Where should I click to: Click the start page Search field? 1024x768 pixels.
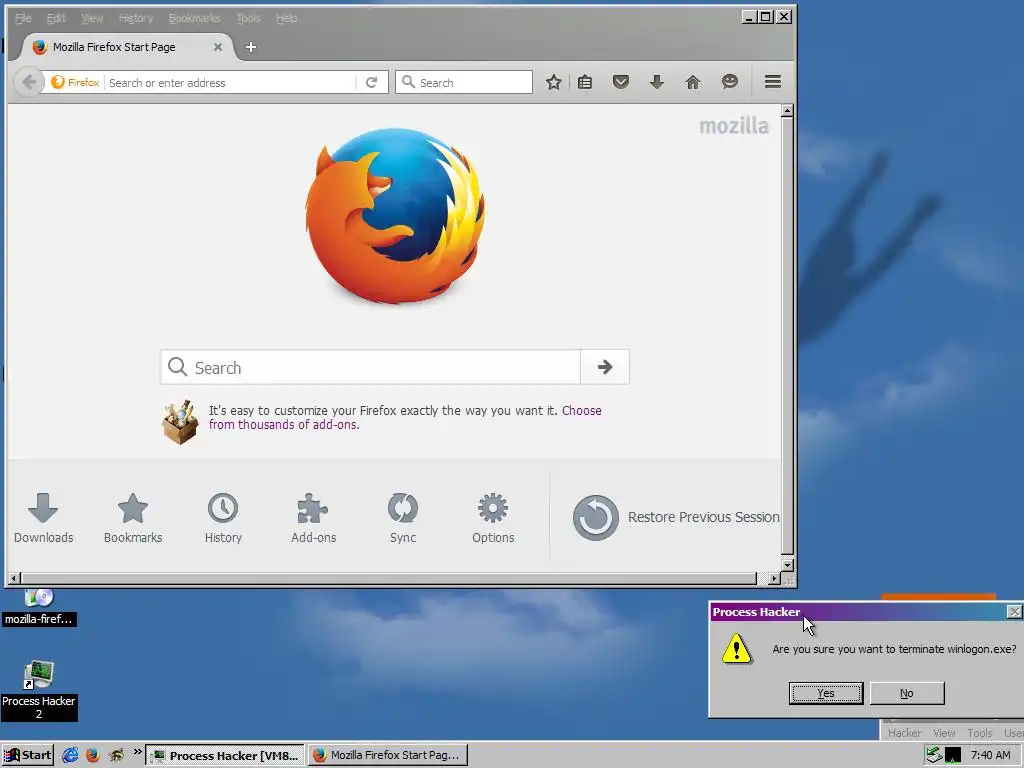370,367
